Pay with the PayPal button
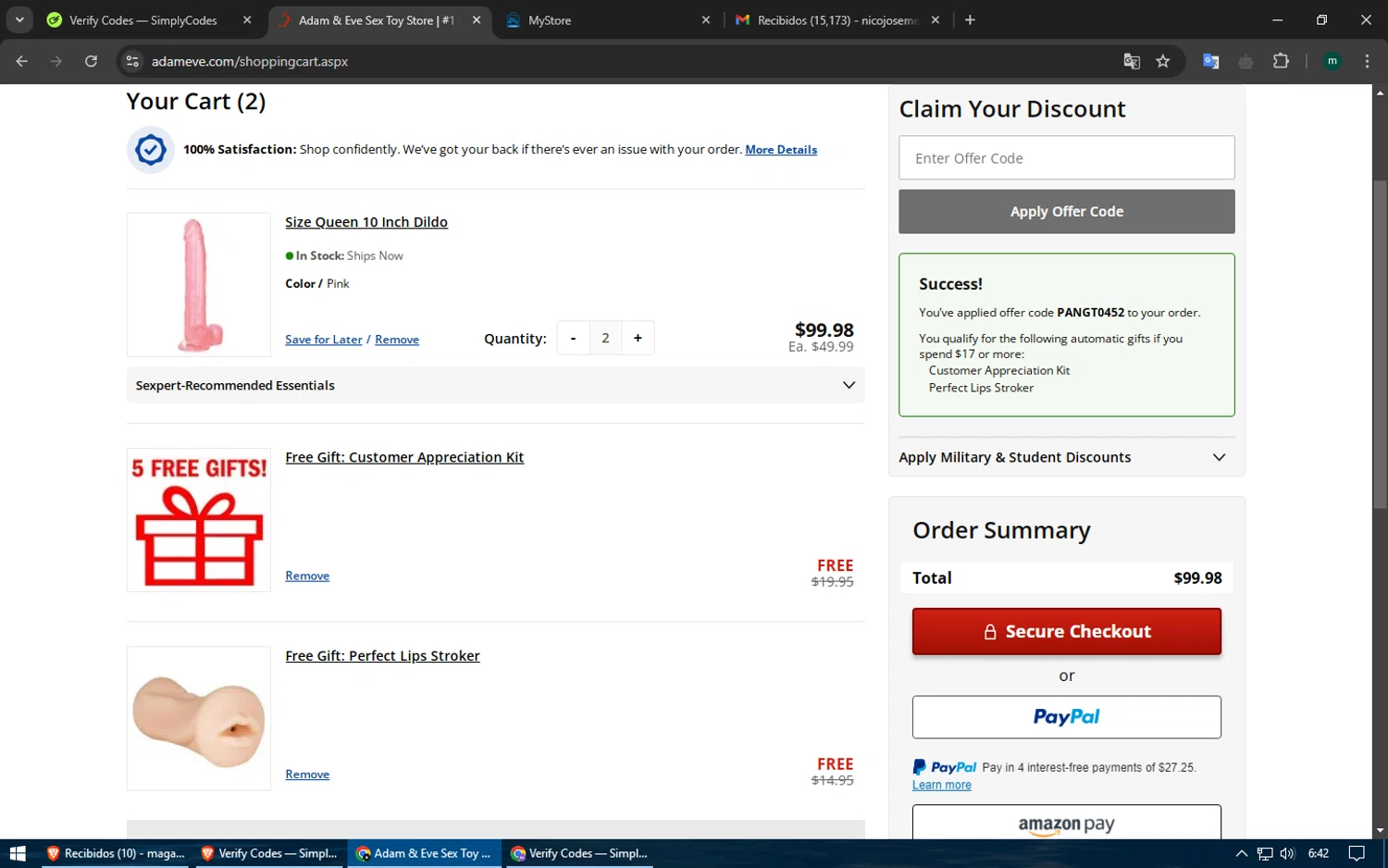Viewport: 1388px width, 868px height. pyautogui.click(x=1066, y=717)
